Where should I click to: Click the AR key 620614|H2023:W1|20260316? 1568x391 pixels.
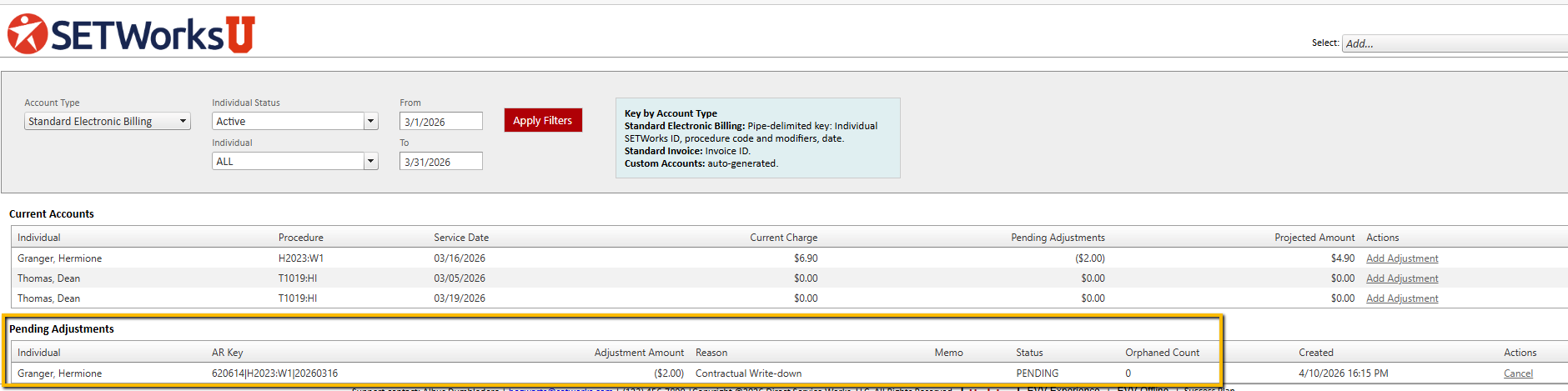click(274, 373)
